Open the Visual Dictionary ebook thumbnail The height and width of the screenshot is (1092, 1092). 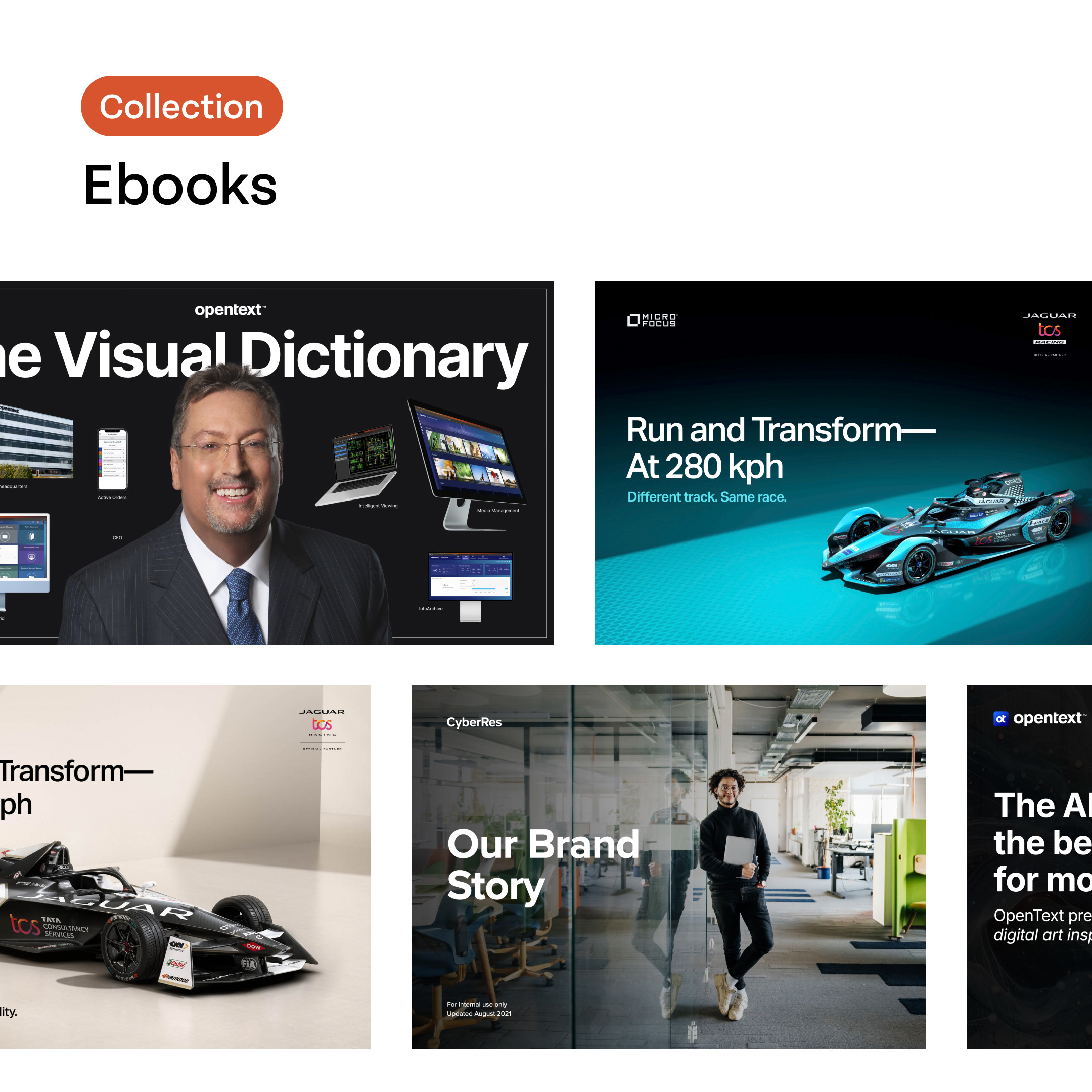tap(277, 463)
